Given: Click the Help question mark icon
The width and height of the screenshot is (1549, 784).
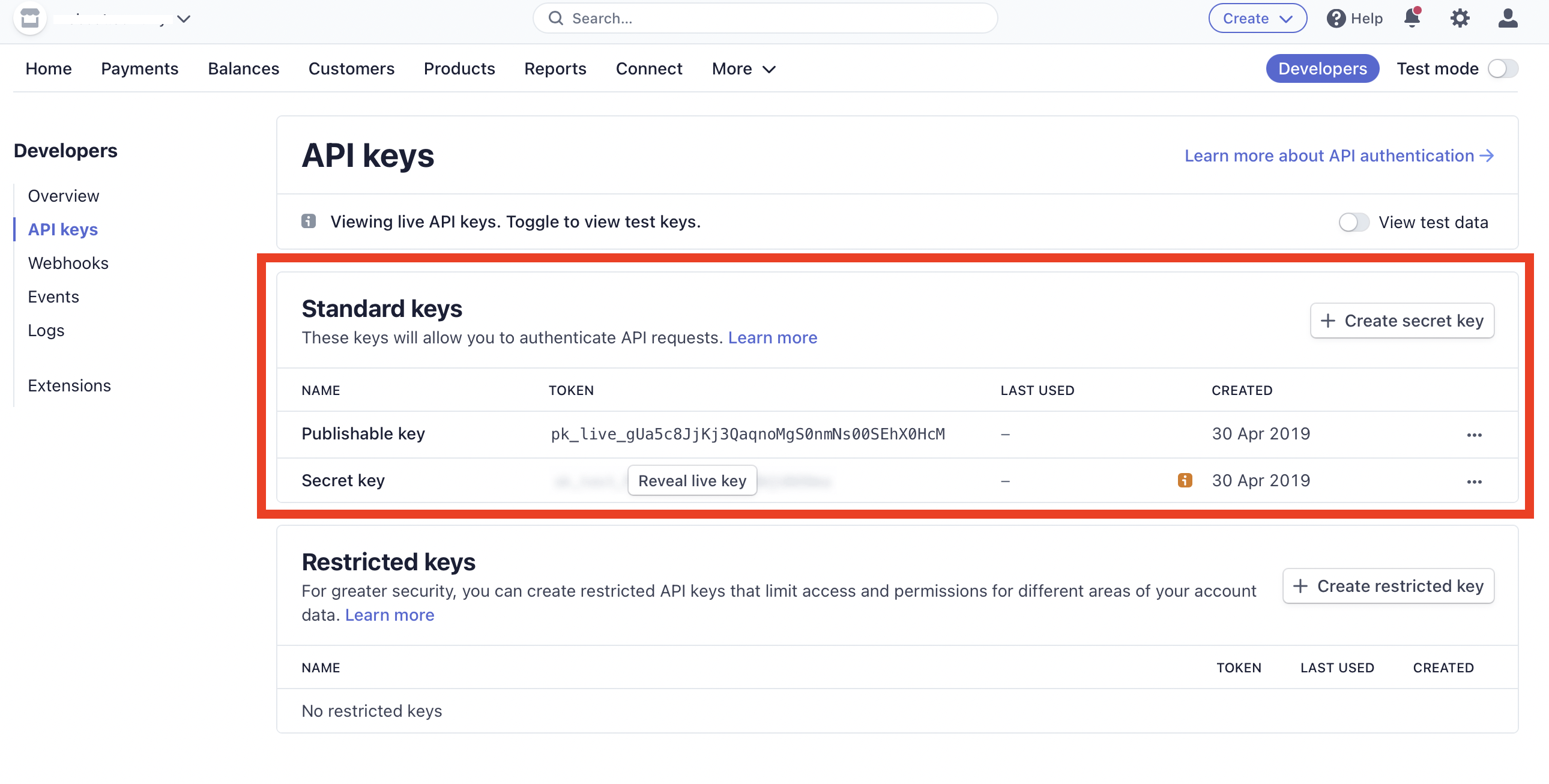Looking at the screenshot, I should coord(1335,19).
